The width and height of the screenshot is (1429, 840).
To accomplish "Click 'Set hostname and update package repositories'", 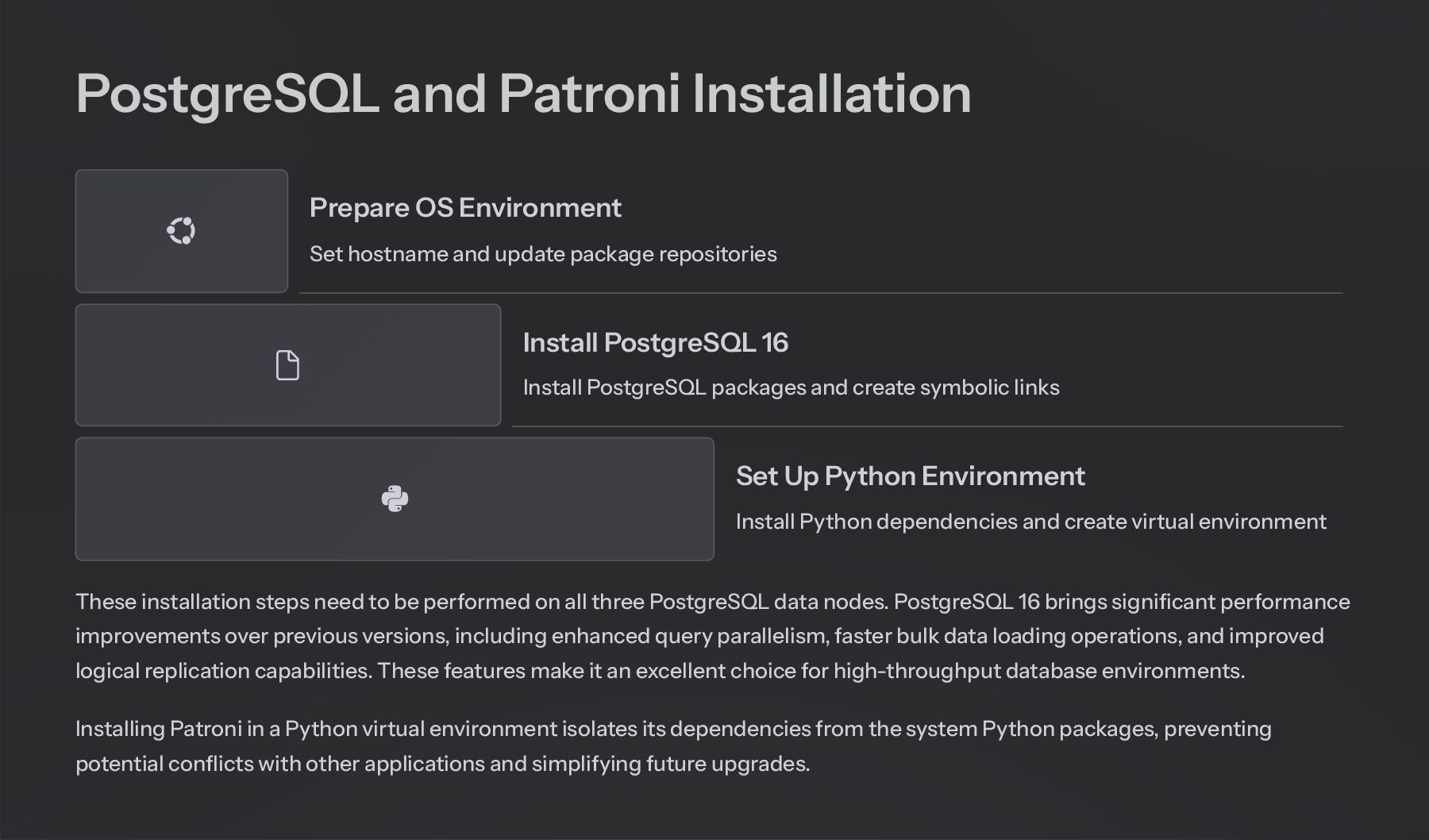I will [543, 254].
